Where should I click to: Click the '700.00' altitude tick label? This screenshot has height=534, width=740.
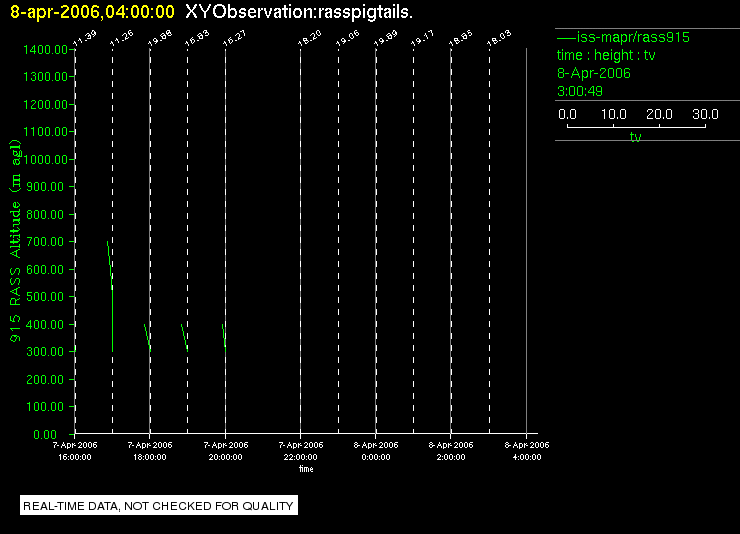(45, 242)
